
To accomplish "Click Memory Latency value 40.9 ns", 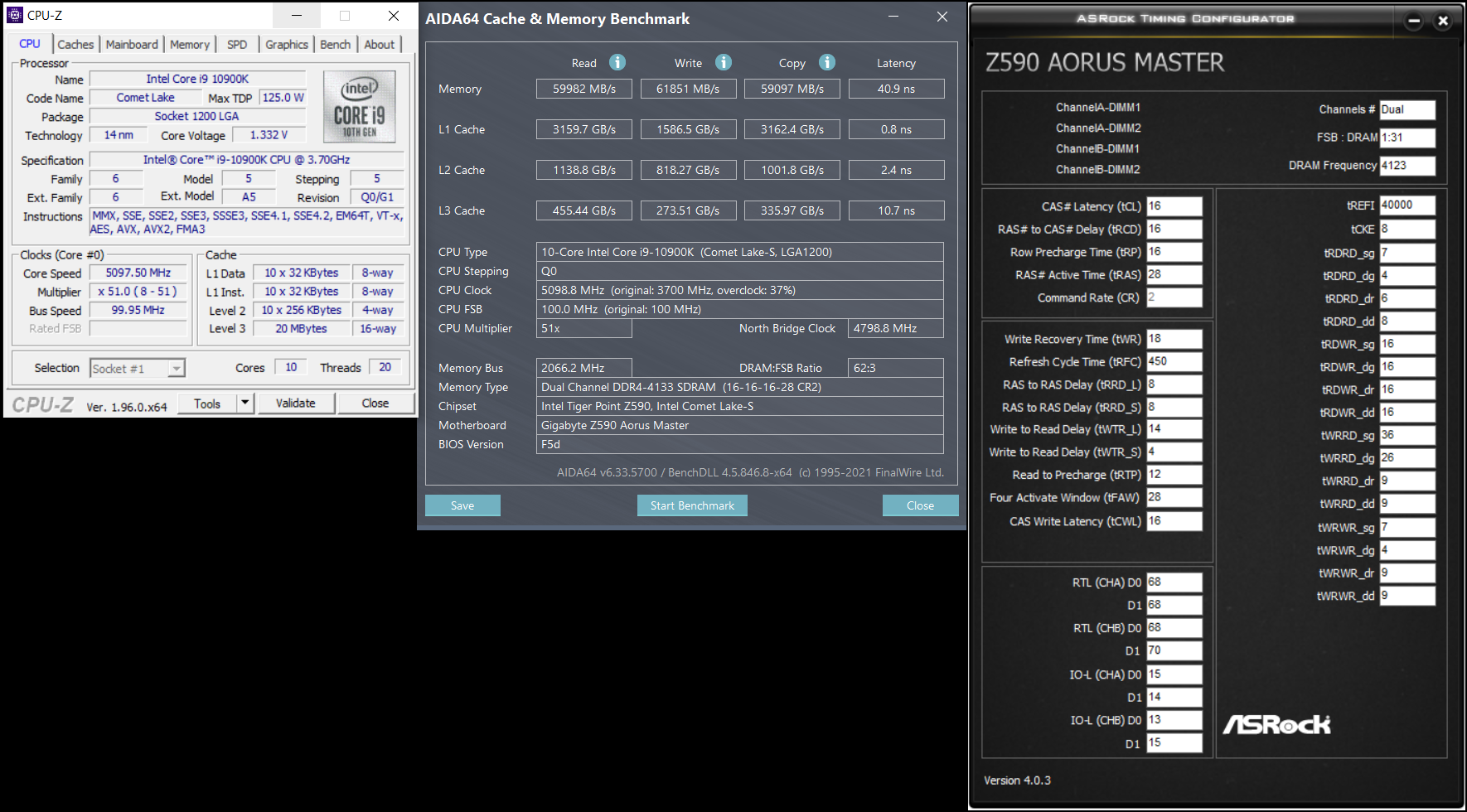I will (x=896, y=89).
